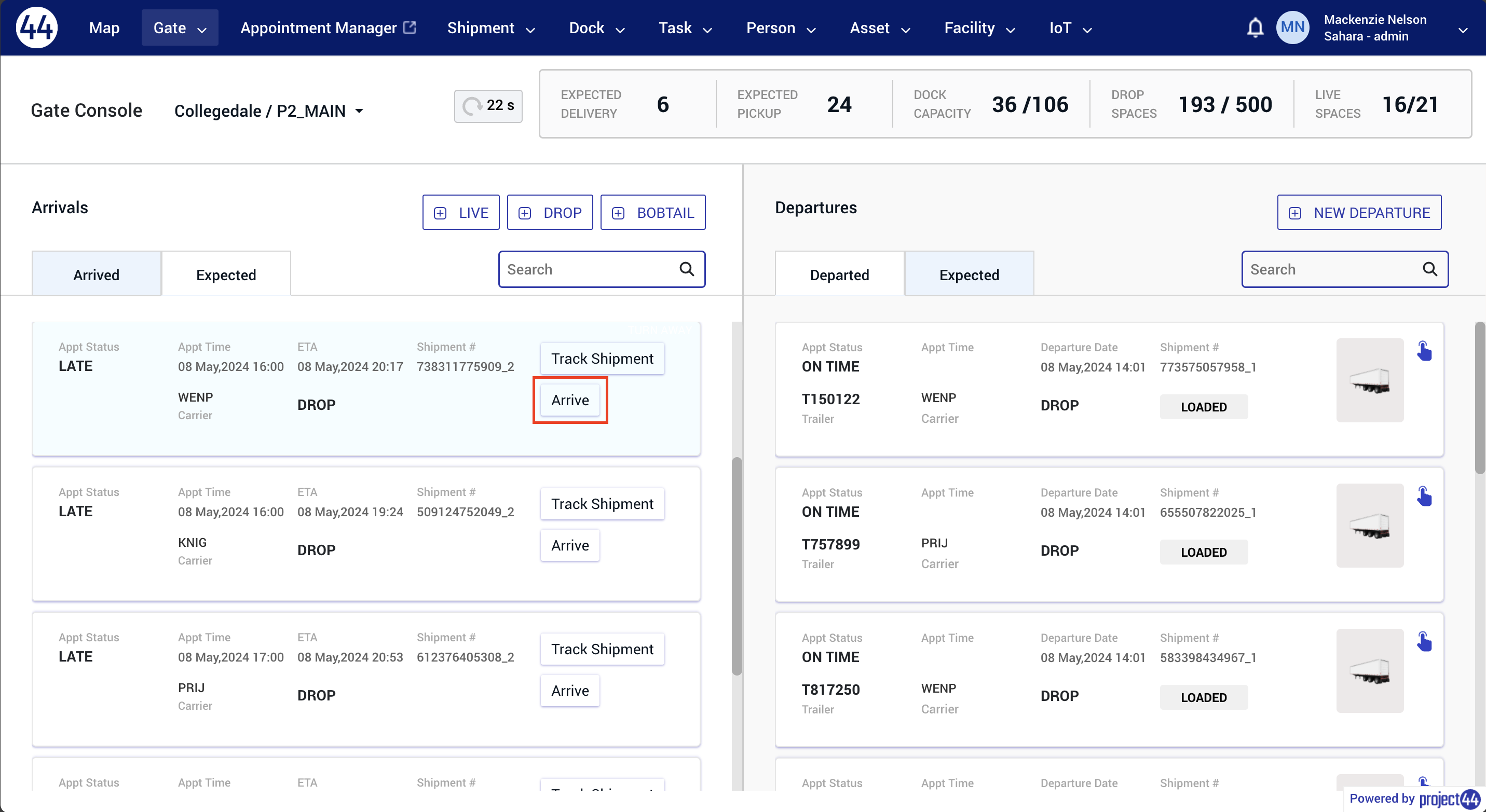Click the MN user avatar

point(1293,27)
